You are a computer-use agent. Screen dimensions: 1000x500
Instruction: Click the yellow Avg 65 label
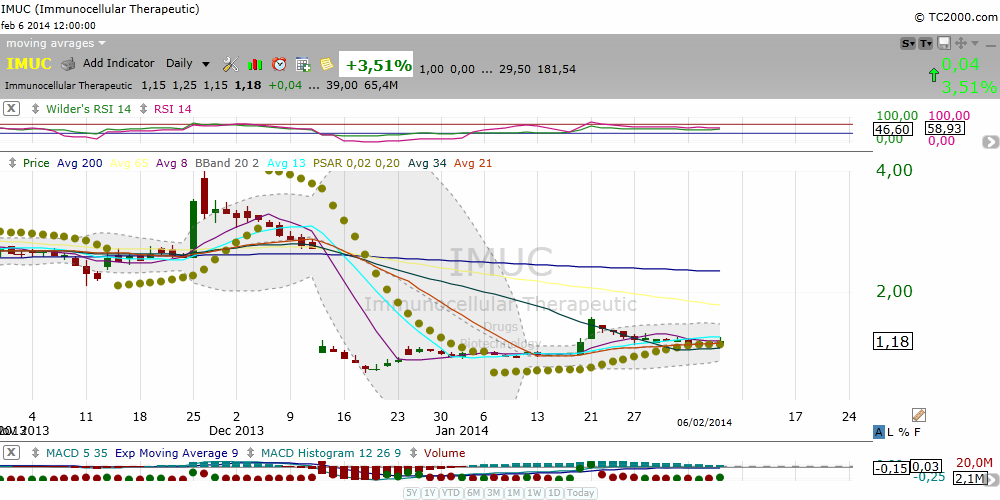coord(129,163)
